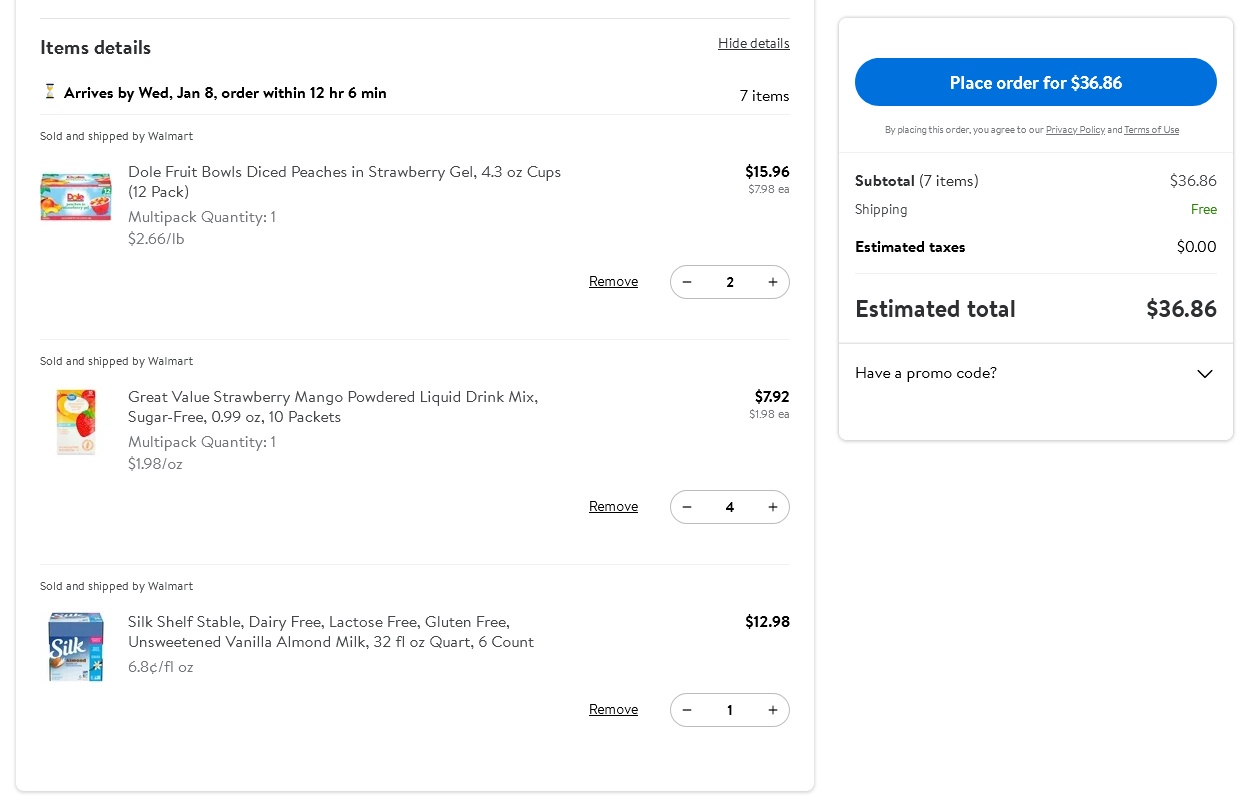Select the $7.92 price of Drink Mix
The height and width of the screenshot is (800, 1250).
pos(772,396)
